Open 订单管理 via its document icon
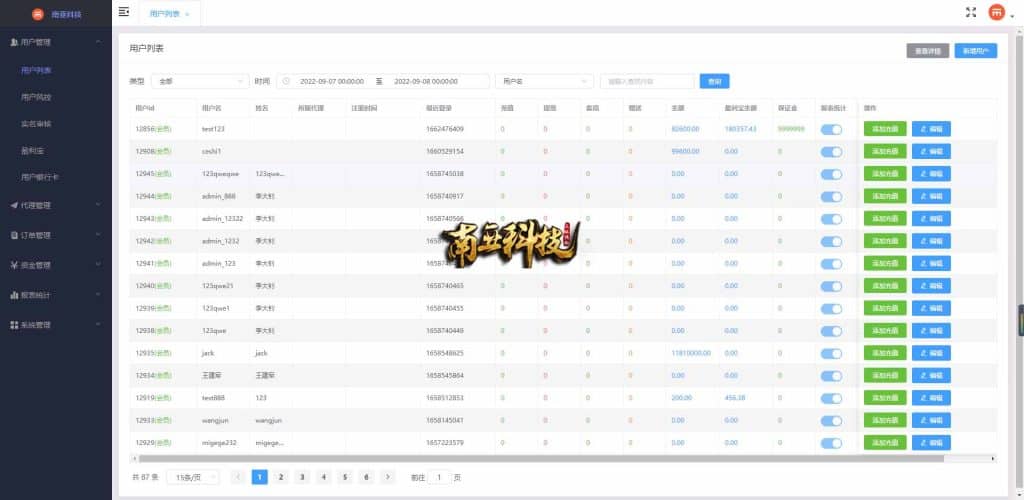The image size is (1024, 500). (x=14, y=235)
